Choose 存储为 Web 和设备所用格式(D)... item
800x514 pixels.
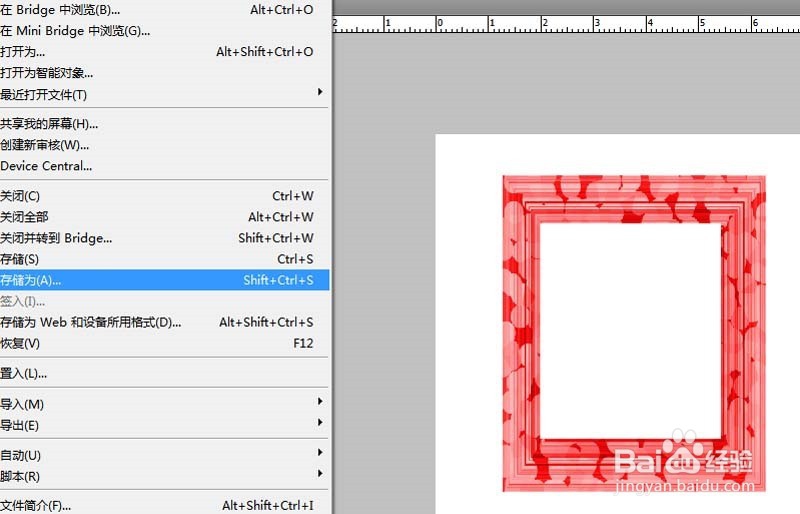[x=164, y=322]
